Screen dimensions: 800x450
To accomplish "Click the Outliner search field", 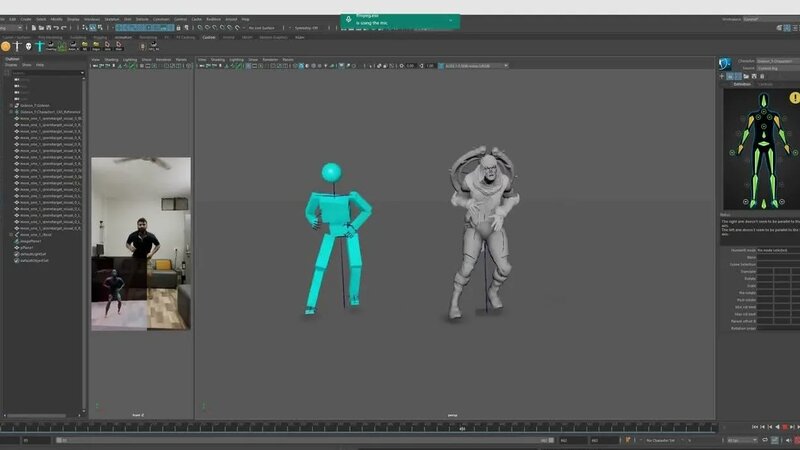I will point(47,73).
